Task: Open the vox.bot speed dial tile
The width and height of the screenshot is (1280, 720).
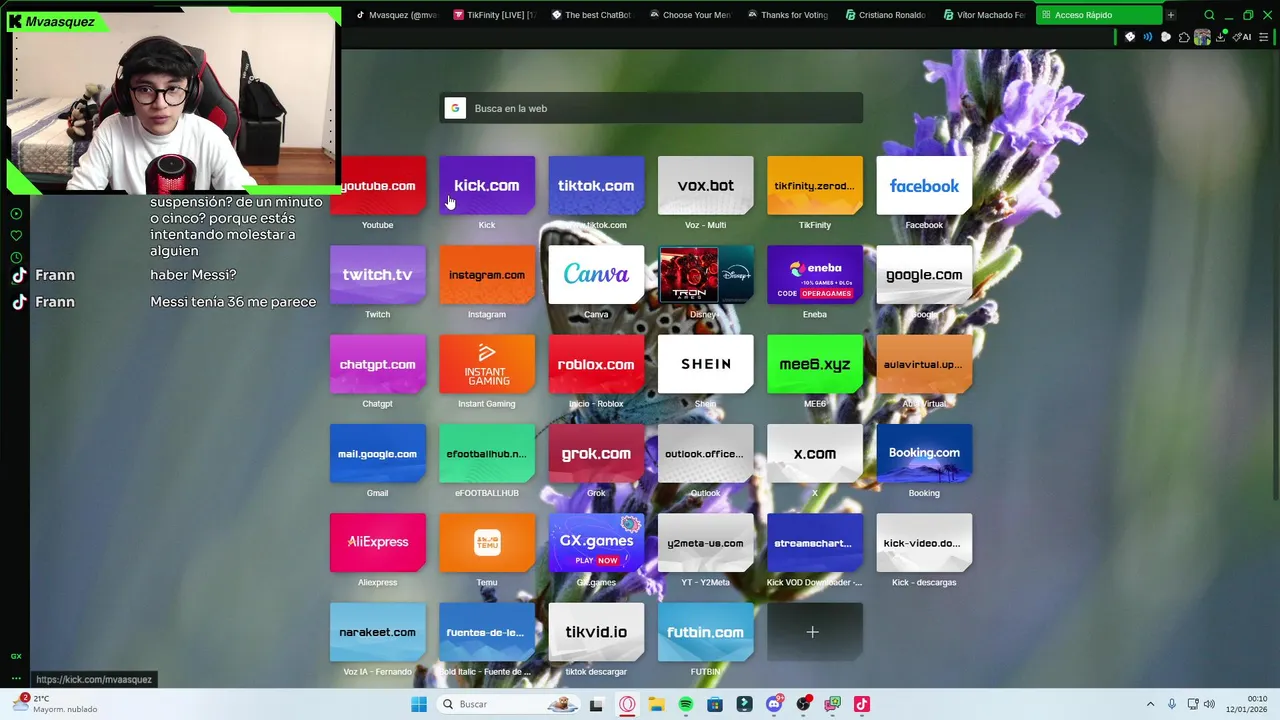Action: (705, 186)
